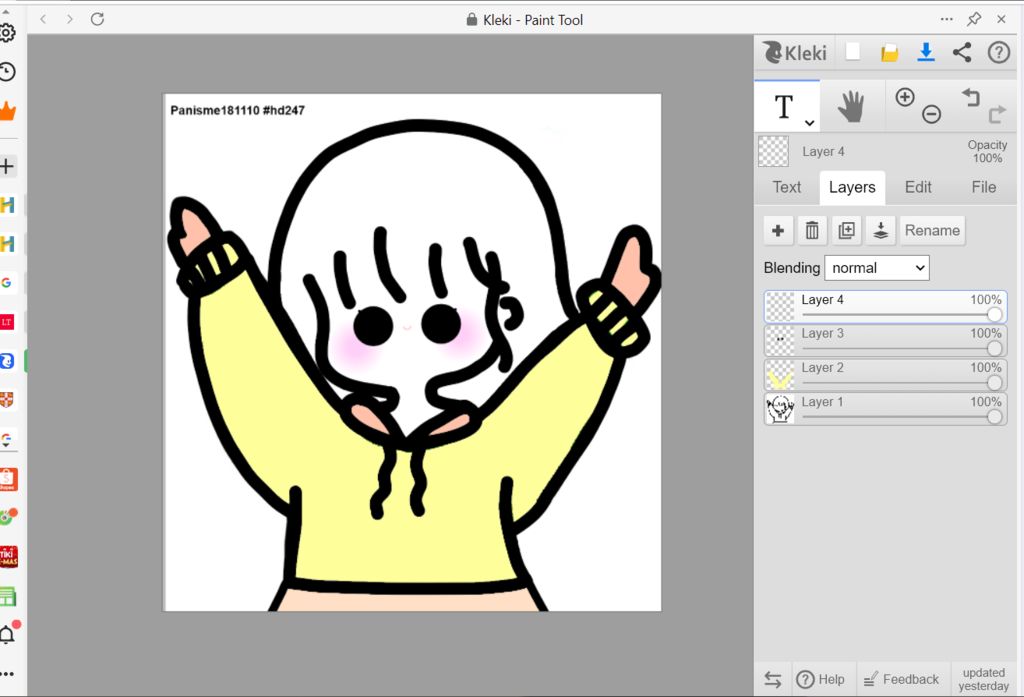The image size is (1024, 697).
Task: Adjust Layer 2 opacity slider handle
Action: pyautogui.click(x=994, y=383)
